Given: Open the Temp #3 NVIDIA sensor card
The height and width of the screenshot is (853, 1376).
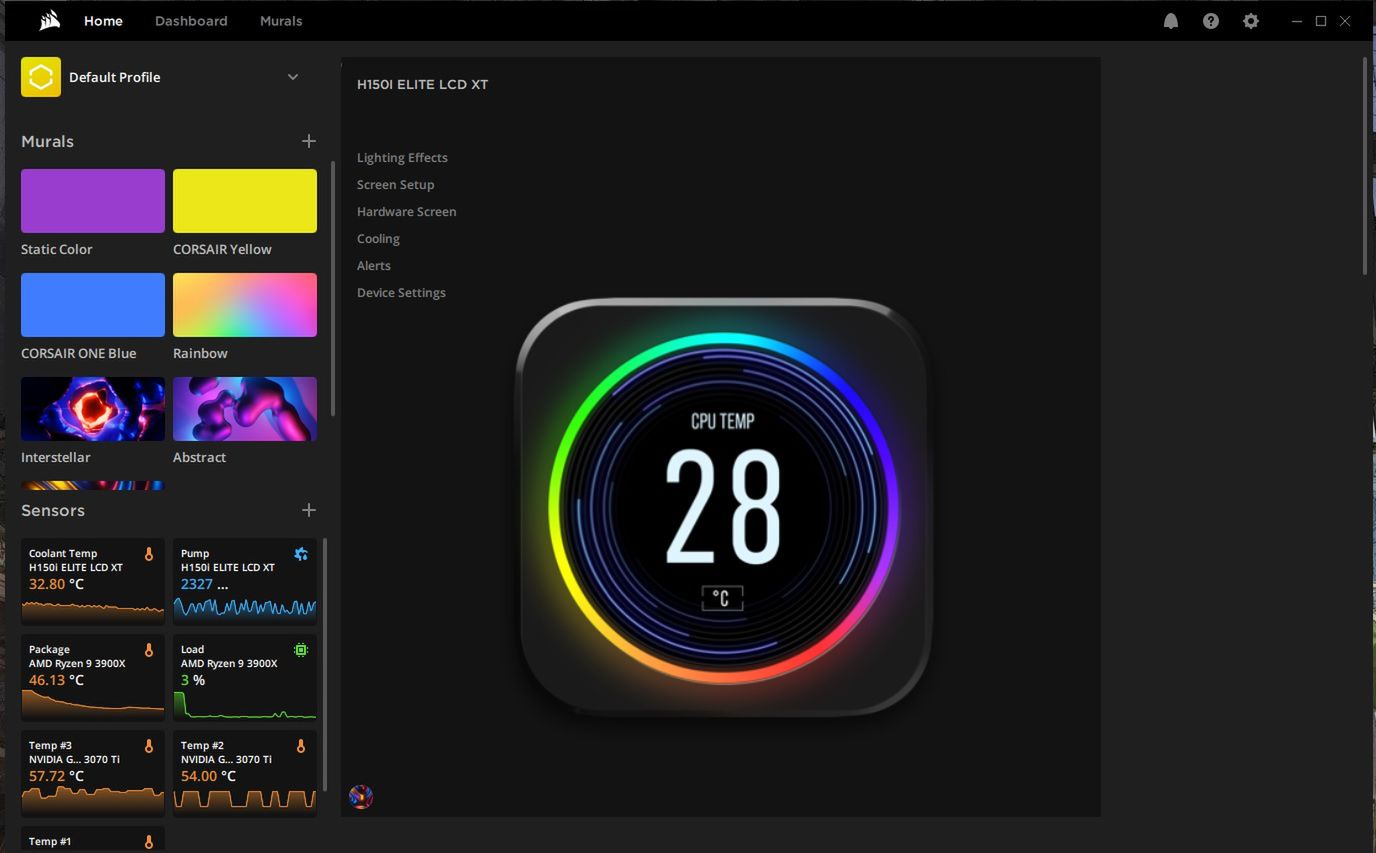Looking at the screenshot, I should coord(93,772).
